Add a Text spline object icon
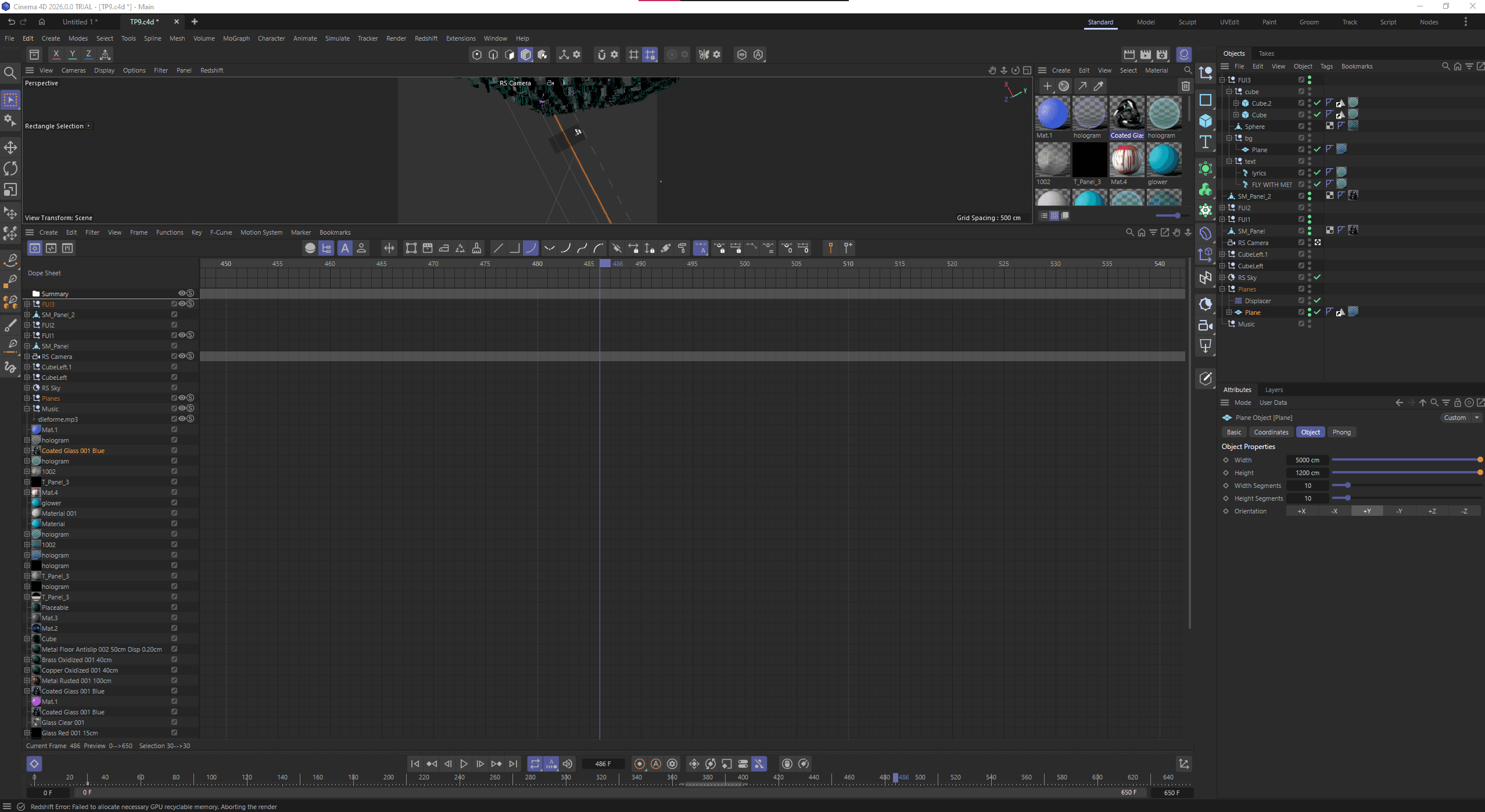The height and width of the screenshot is (812, 1485). point(1206,142)
